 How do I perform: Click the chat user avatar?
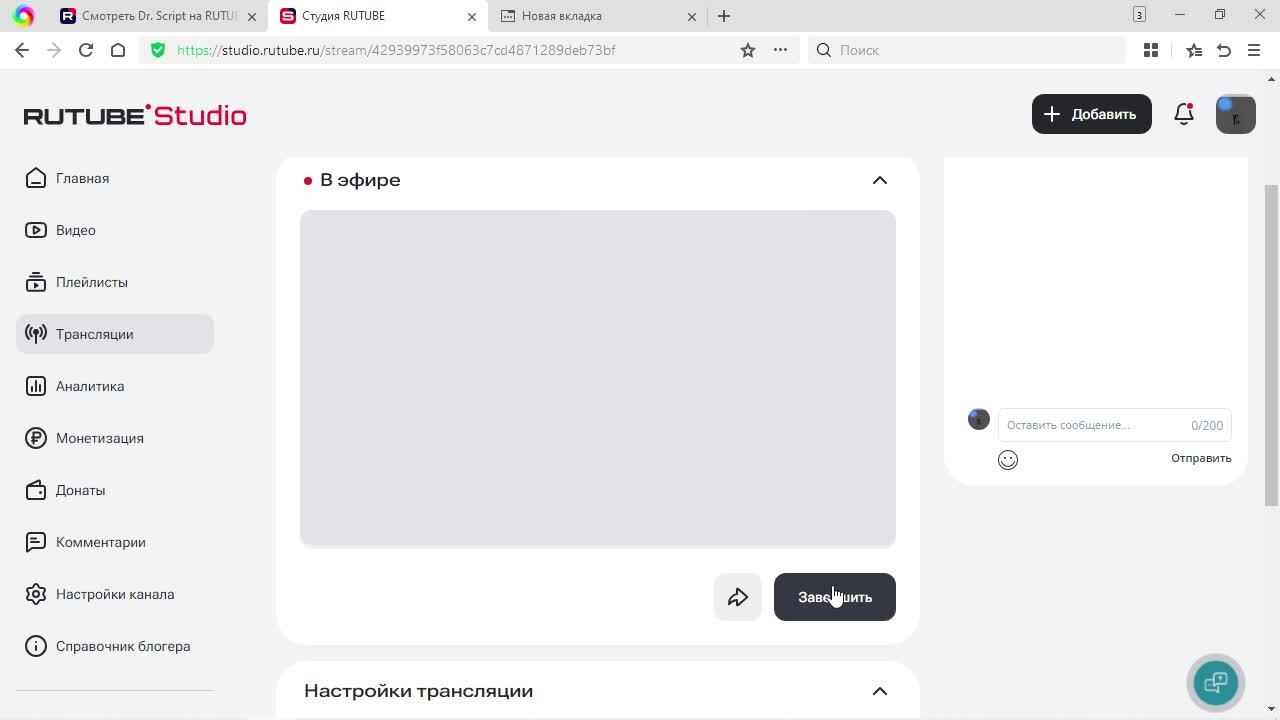(x=979, y=420)
